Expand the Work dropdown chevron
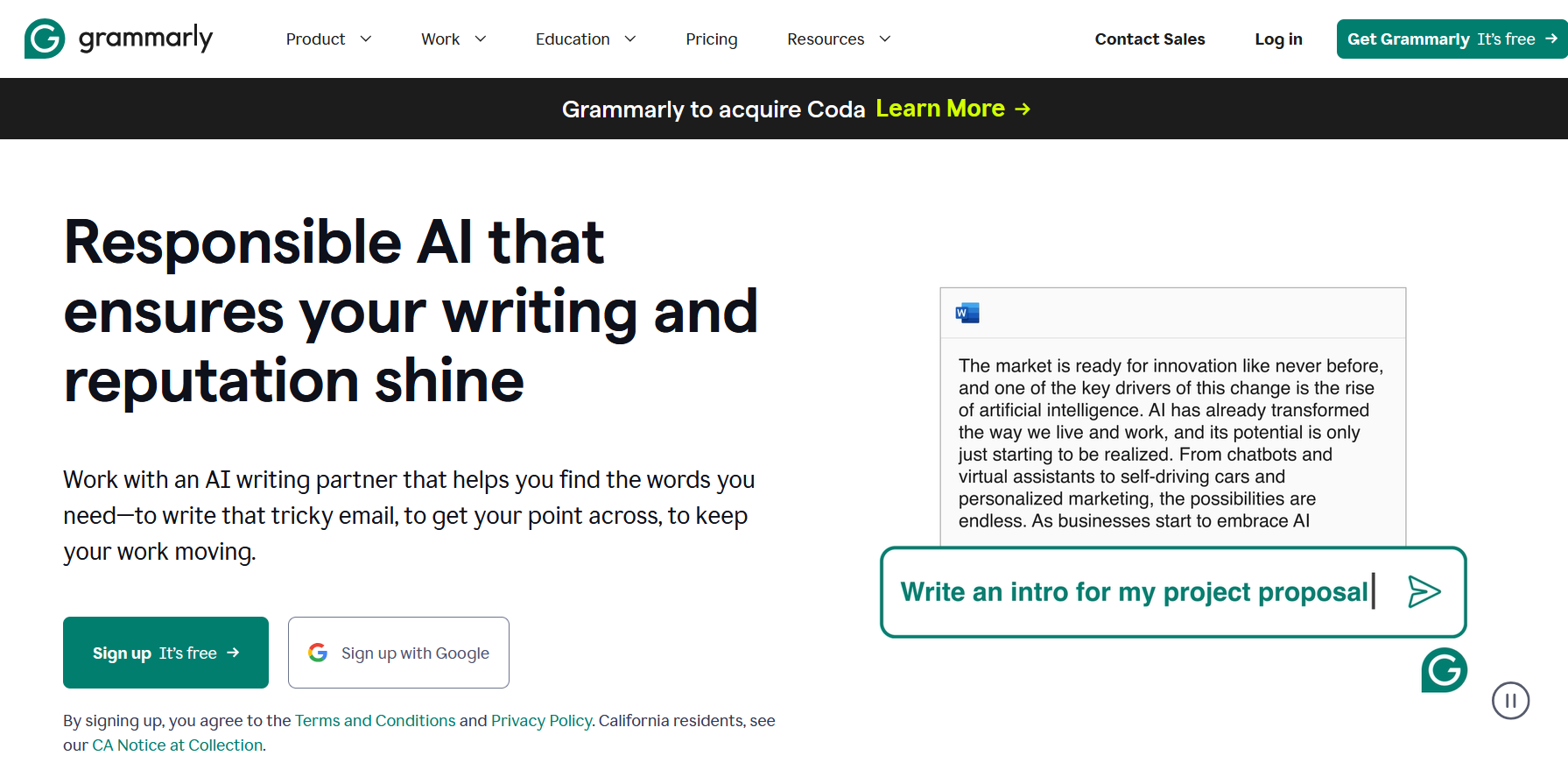1568x777 pixels. [x=481, y=39]
